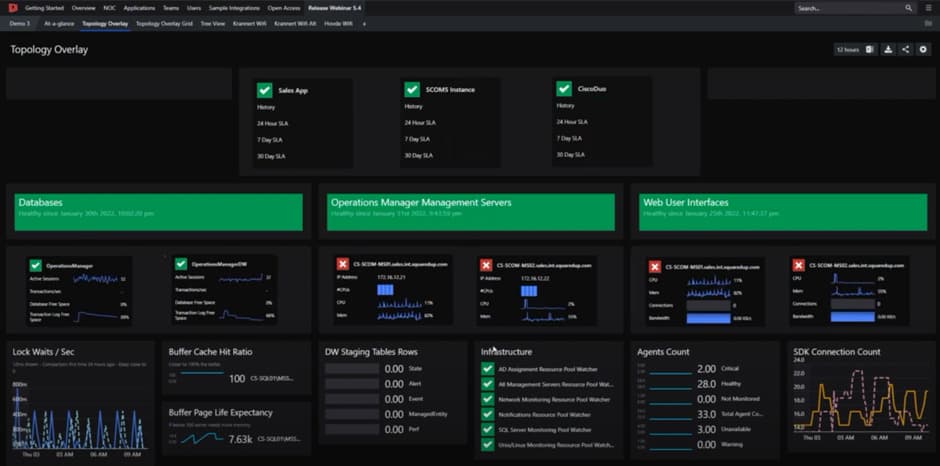The width and height of the screenshot is (940, 466).
Task: Click OperationsManager database health icon
Action: 35,265
